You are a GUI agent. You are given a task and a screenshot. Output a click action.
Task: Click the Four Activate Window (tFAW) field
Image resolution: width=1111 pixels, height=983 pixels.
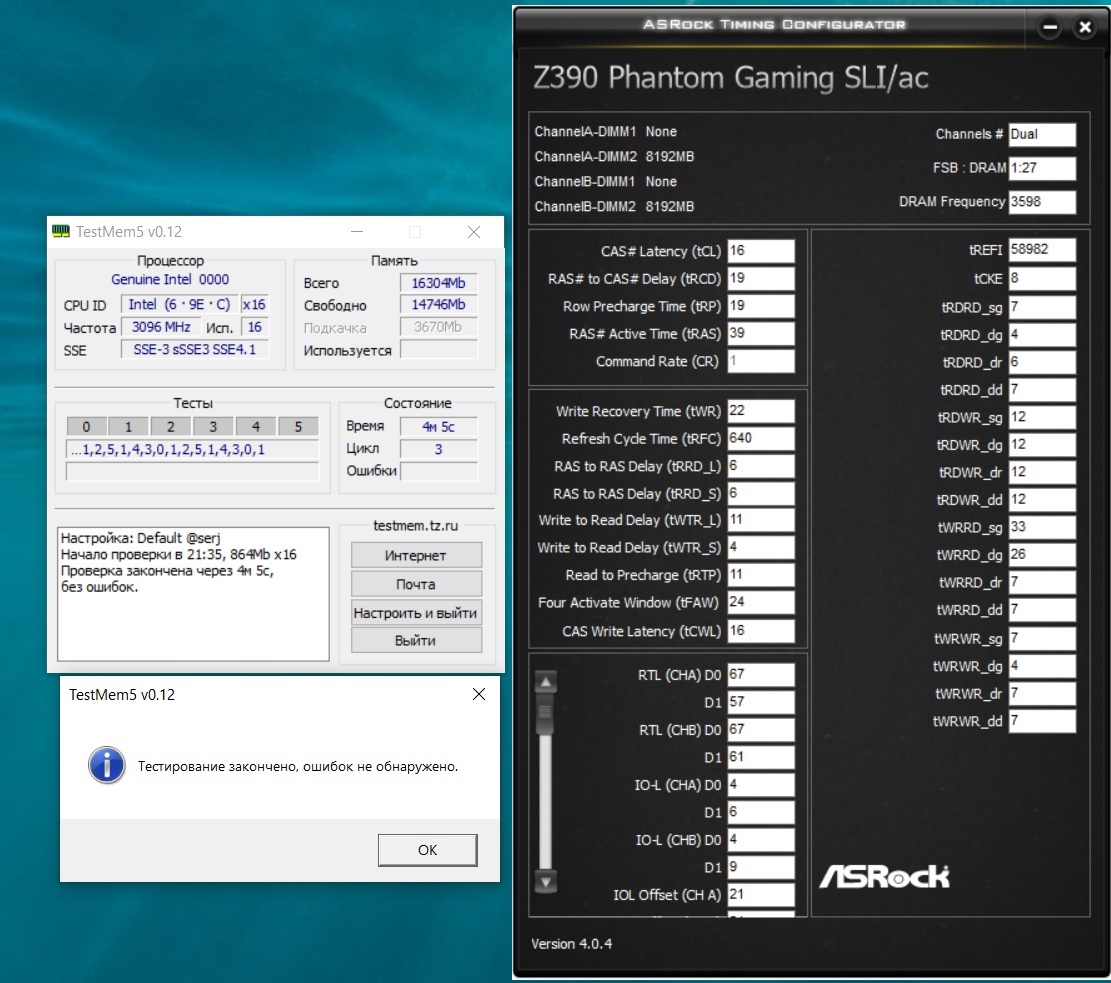[x=761, y=602]
